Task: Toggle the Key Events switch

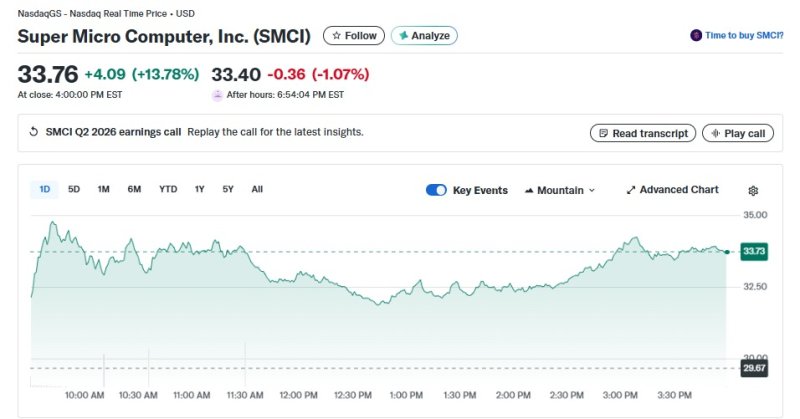Action: click(x=436, y=190)
